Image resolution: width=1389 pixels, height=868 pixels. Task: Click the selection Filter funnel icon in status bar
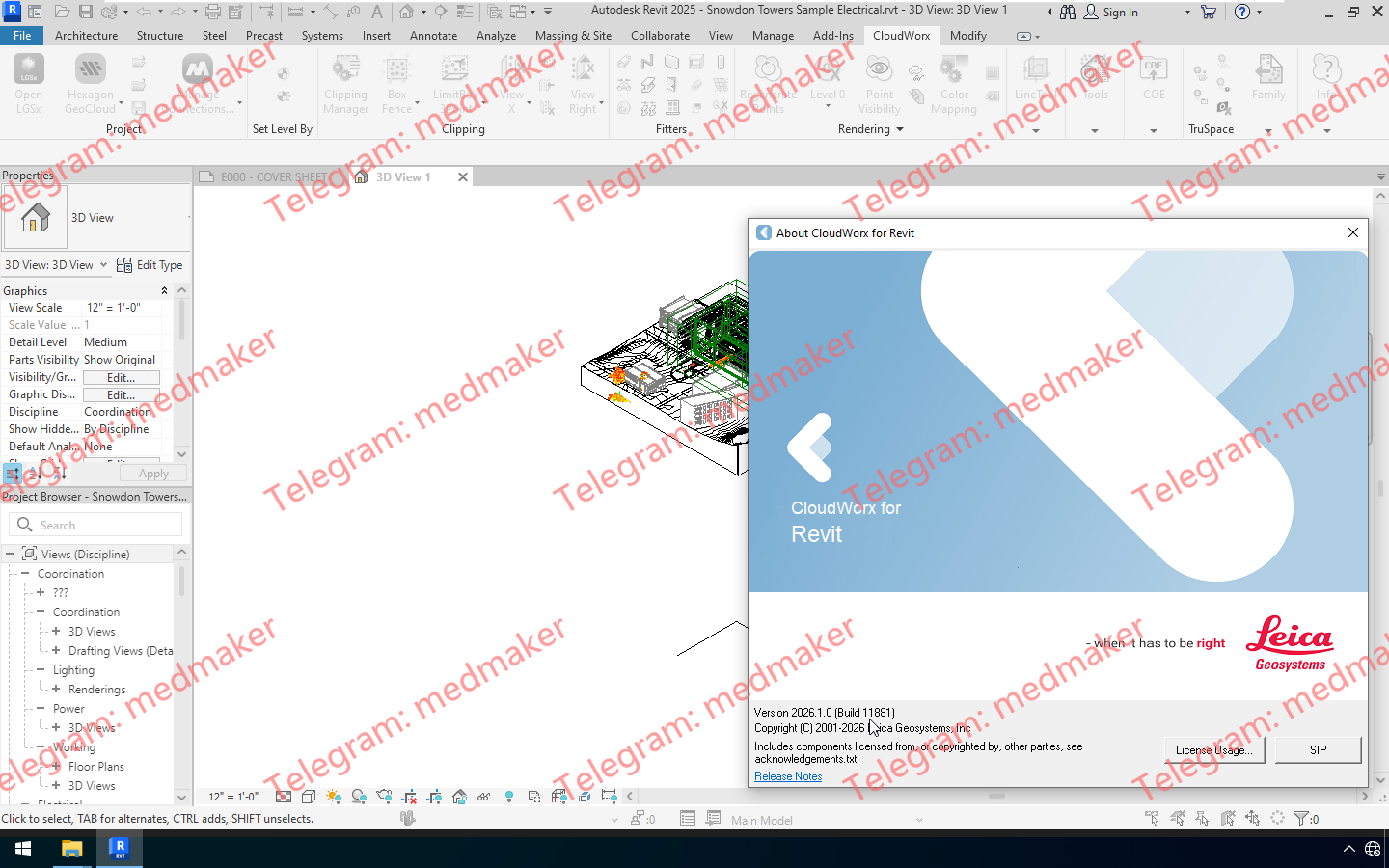[1302, 819]
